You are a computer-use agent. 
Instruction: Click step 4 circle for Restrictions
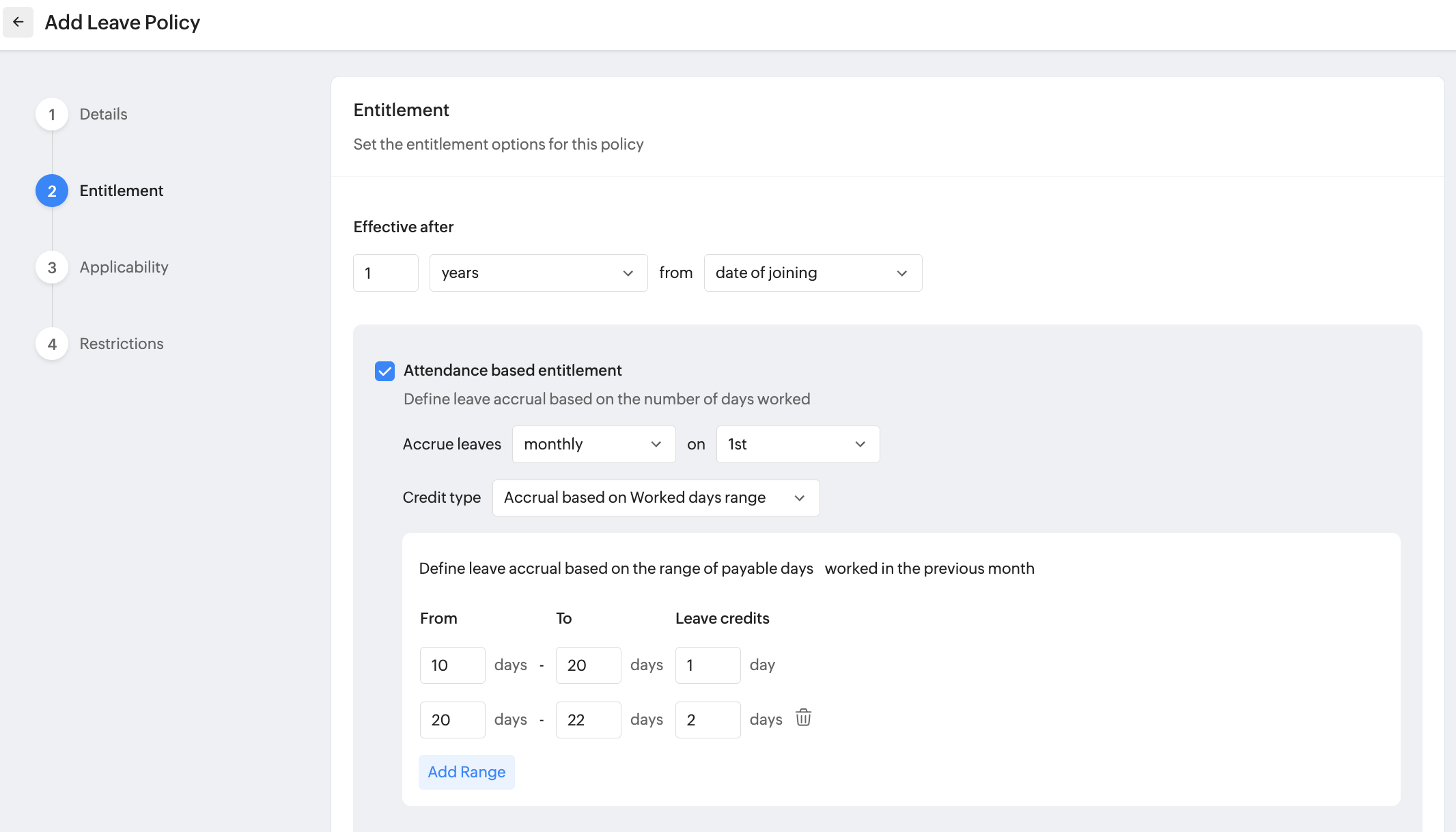coord(52,344)
